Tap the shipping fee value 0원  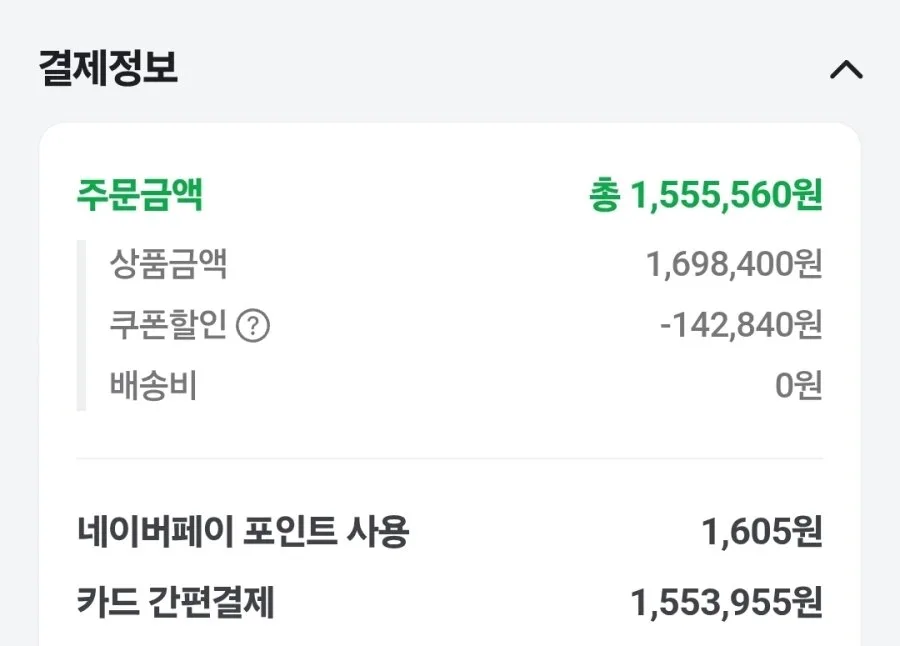tap(798, 385)
